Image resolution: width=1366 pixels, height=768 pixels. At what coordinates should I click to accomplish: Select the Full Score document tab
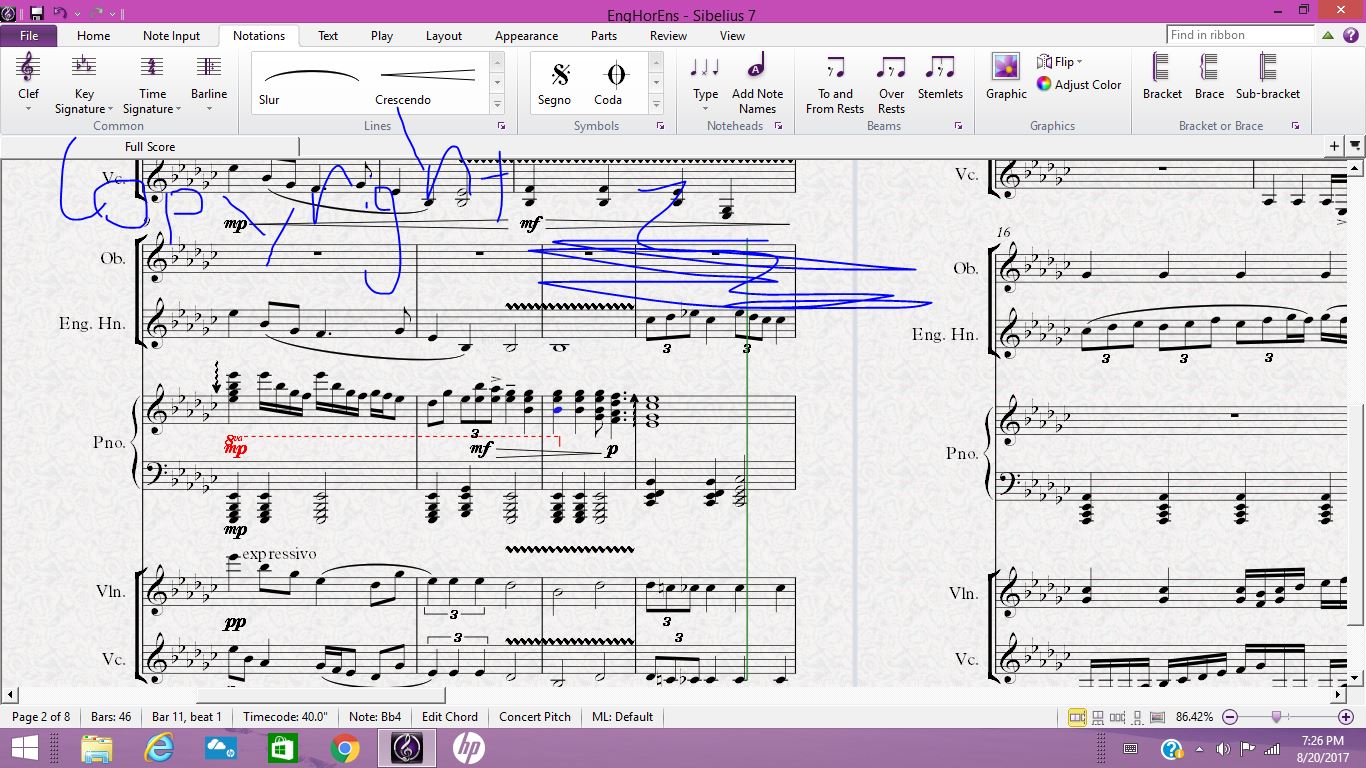tap(150, 146)
